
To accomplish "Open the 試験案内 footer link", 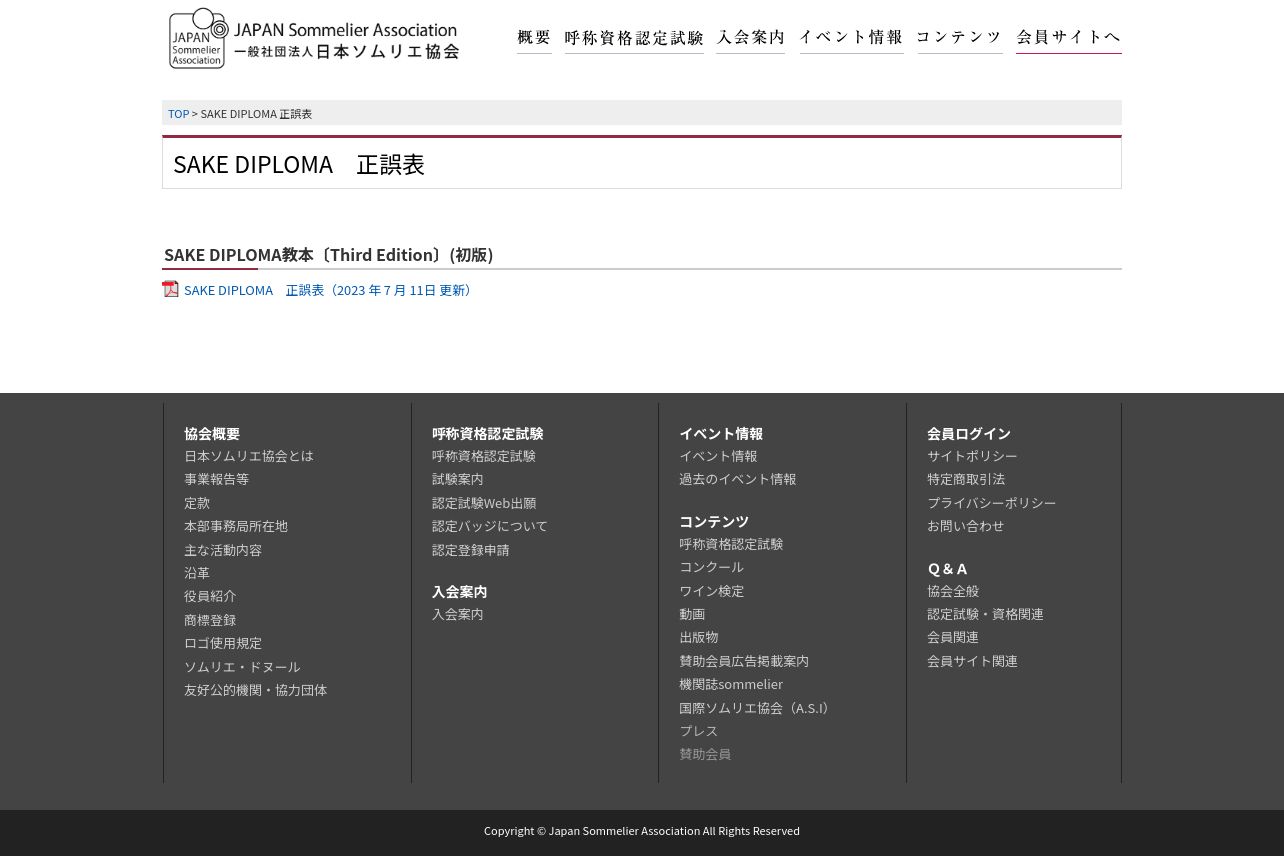I will point(458,479).
